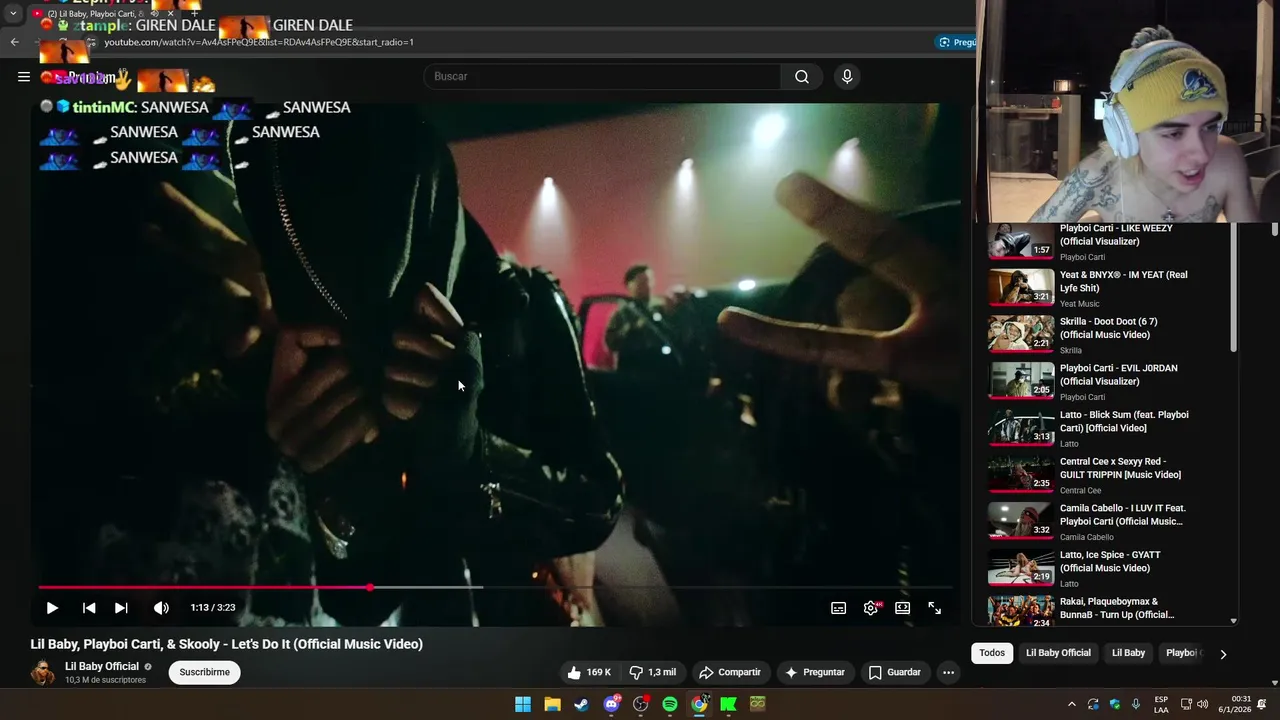Switch to Chrome in the taskbar
Image resolution: width=1280 pixels, height=720 pixels.
coord(699,704)
